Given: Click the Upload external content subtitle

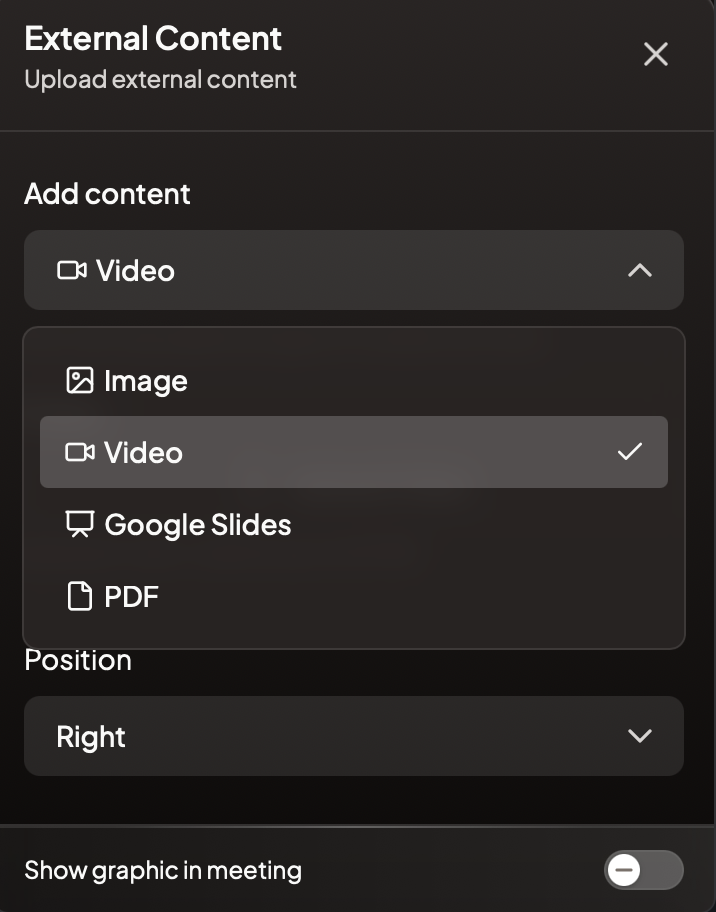Looking at the screenshot, I should click(x=161, y=80).
